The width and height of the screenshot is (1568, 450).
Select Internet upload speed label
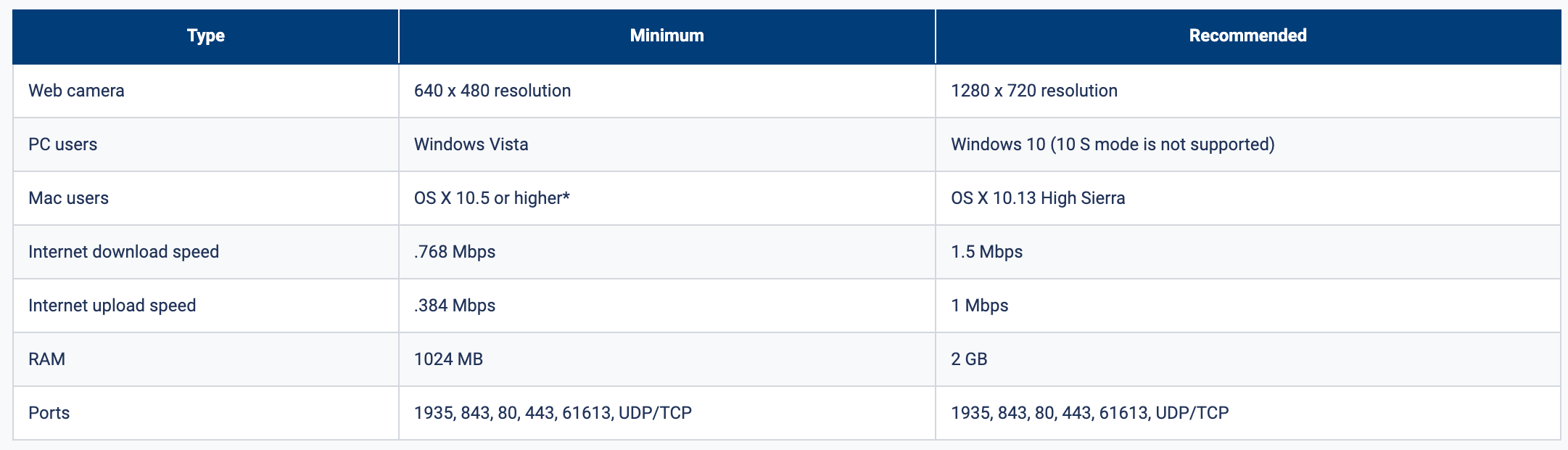tap(112, 306)
